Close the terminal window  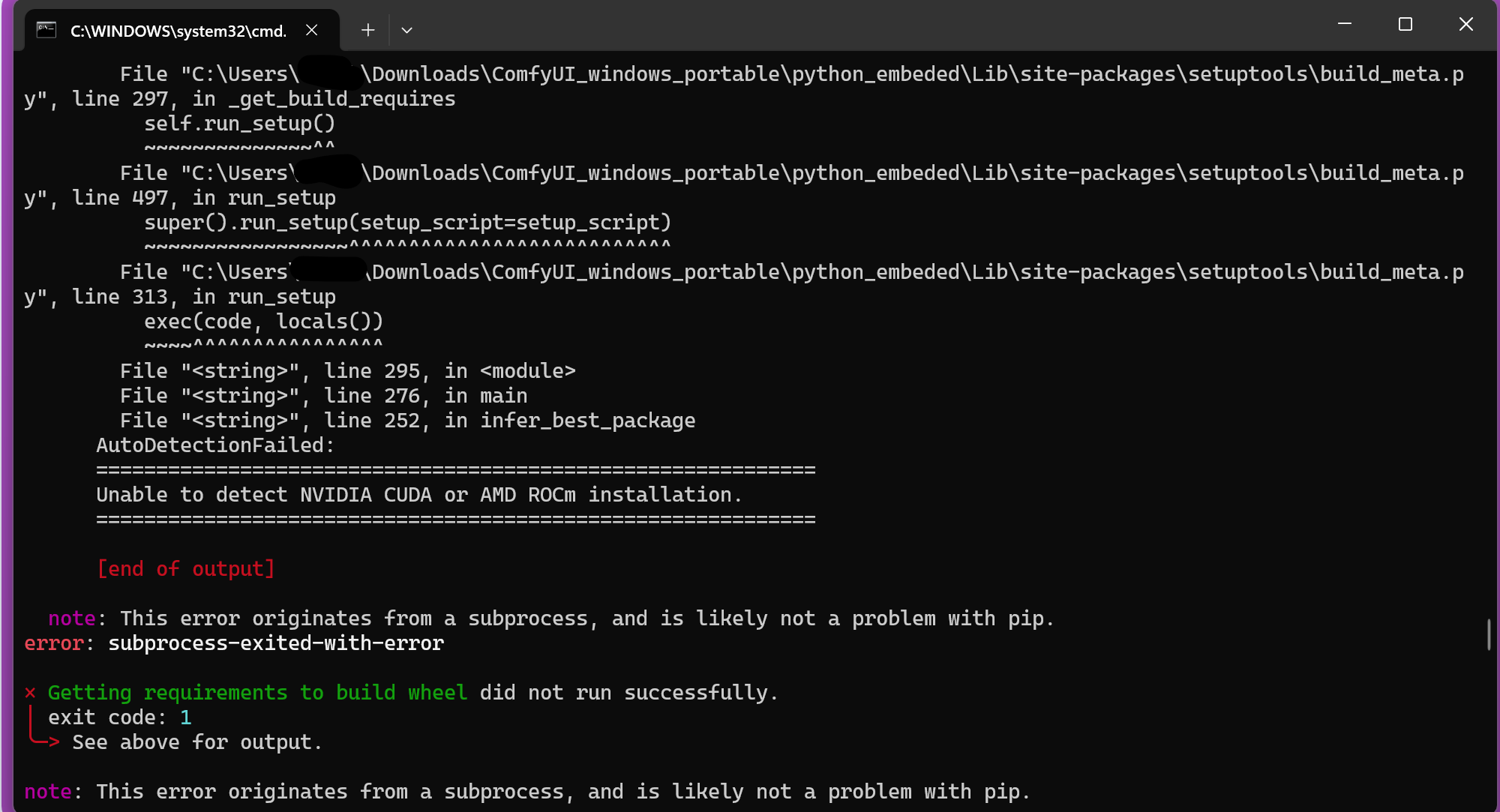point(1465,24)
